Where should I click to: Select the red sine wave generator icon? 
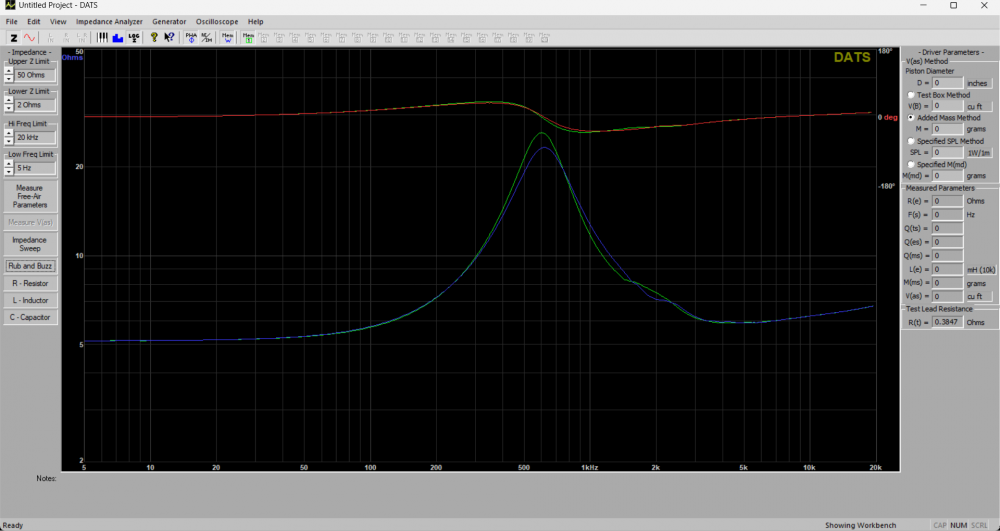tap(29, 37)
